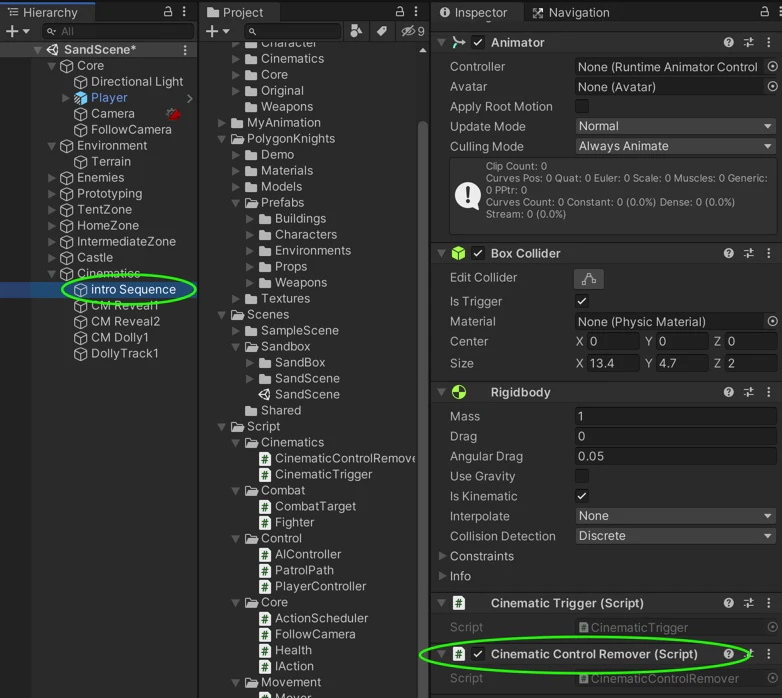Screen dimensions: 782x698
Task: Click the Hierarchy search field
Action: 118,31
